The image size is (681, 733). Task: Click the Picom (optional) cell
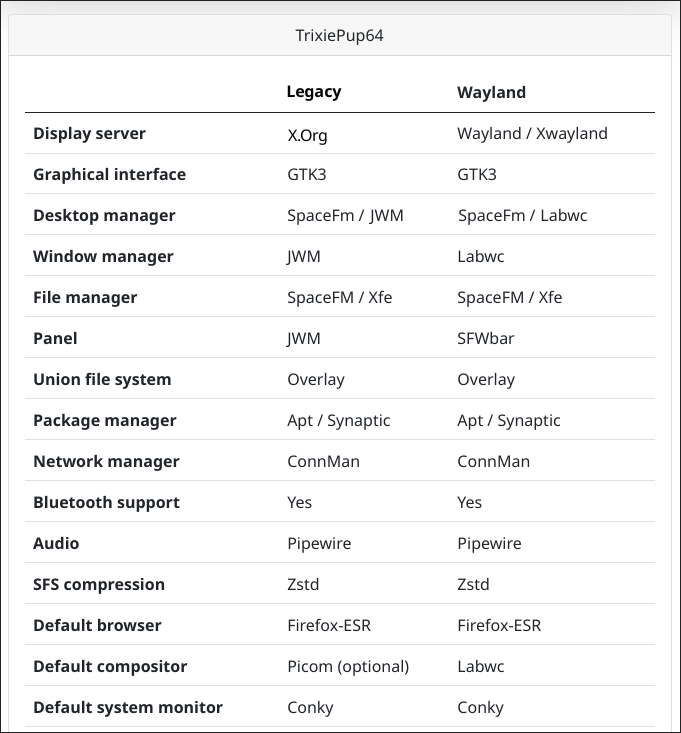pos(348,666)
